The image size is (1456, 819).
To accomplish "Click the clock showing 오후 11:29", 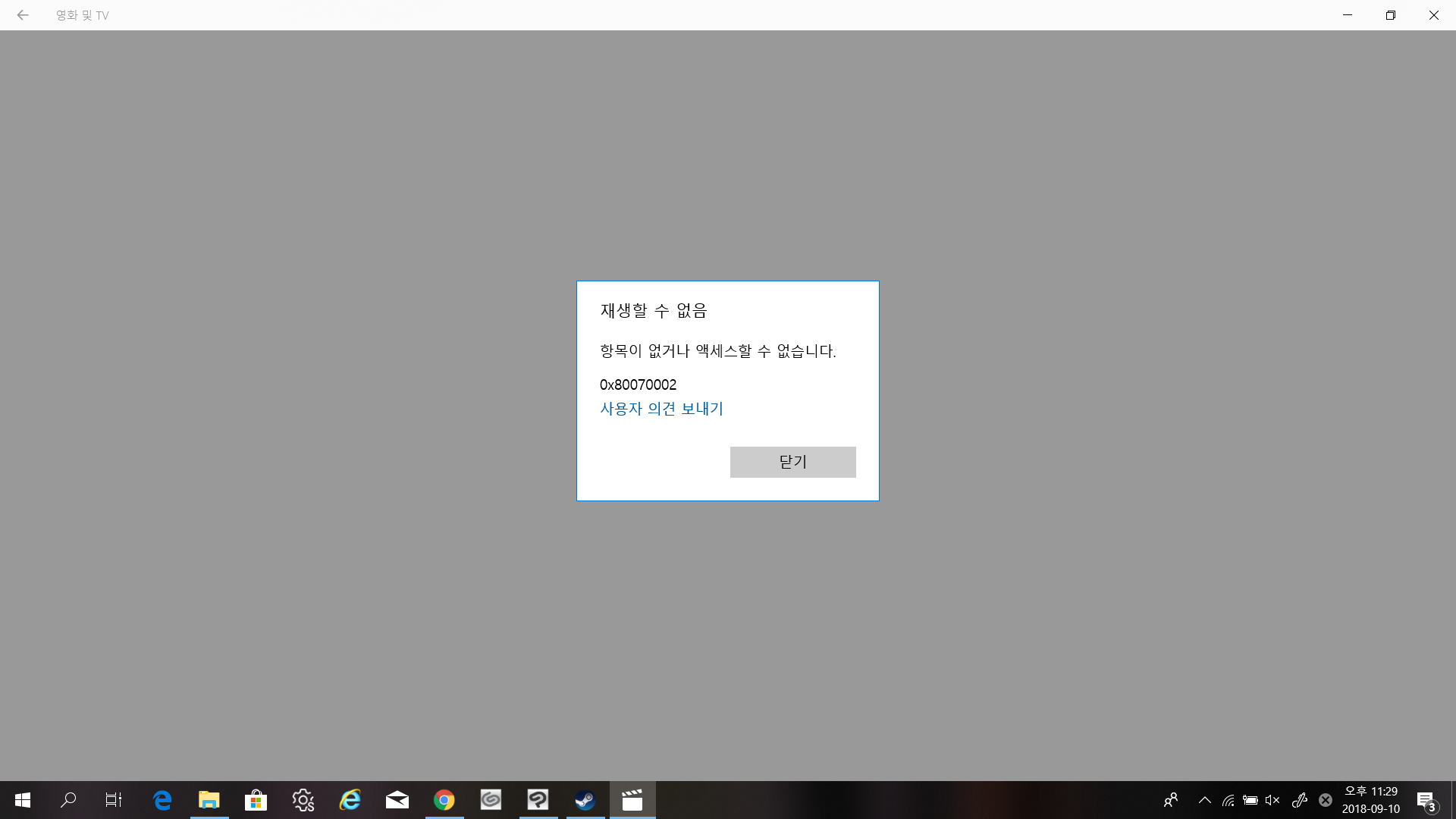I will click(1371, 800).
